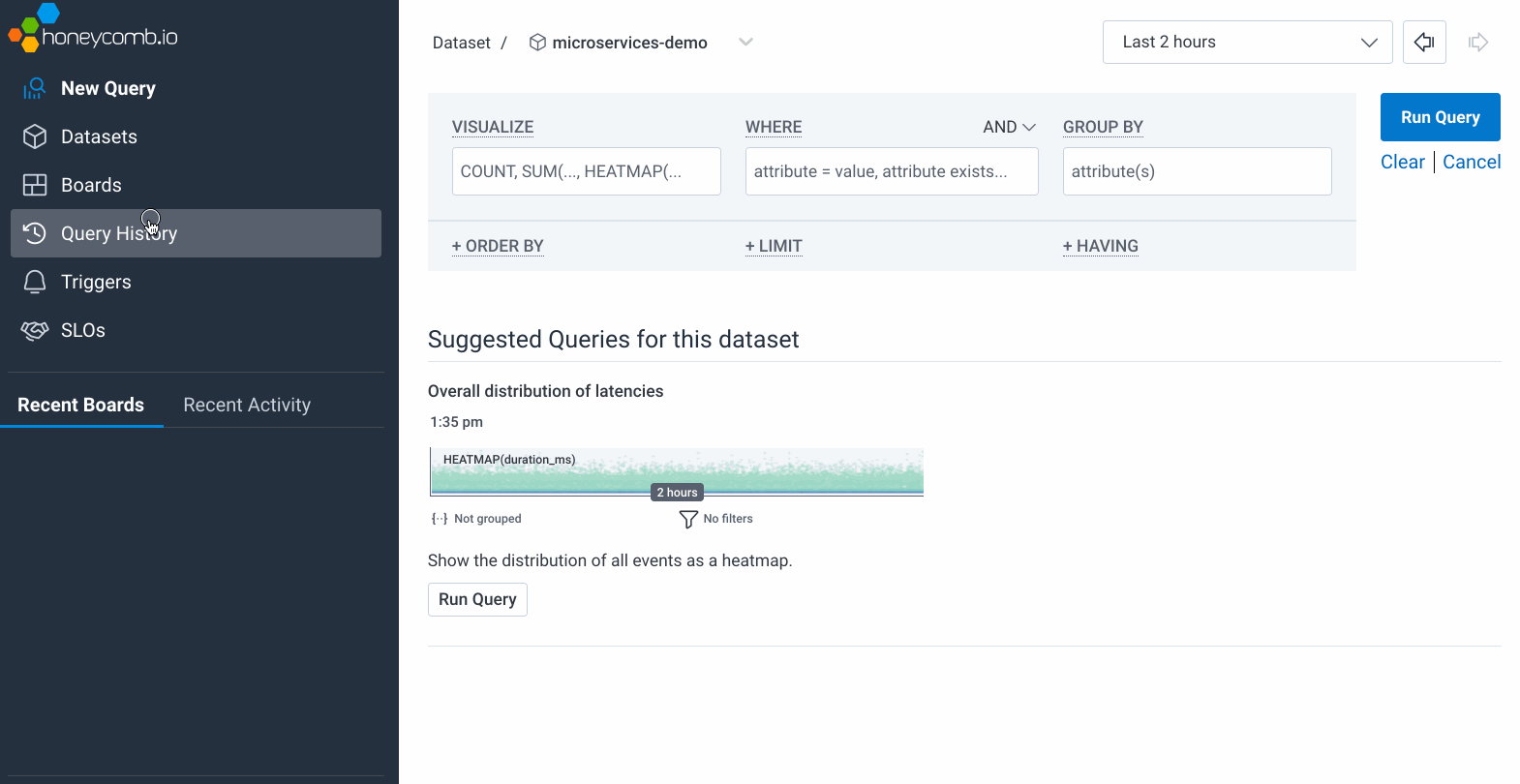The width and height of the screenshot is (1520, 784).
Task: Click the WHERE filter input field
Action: point(892,171)
